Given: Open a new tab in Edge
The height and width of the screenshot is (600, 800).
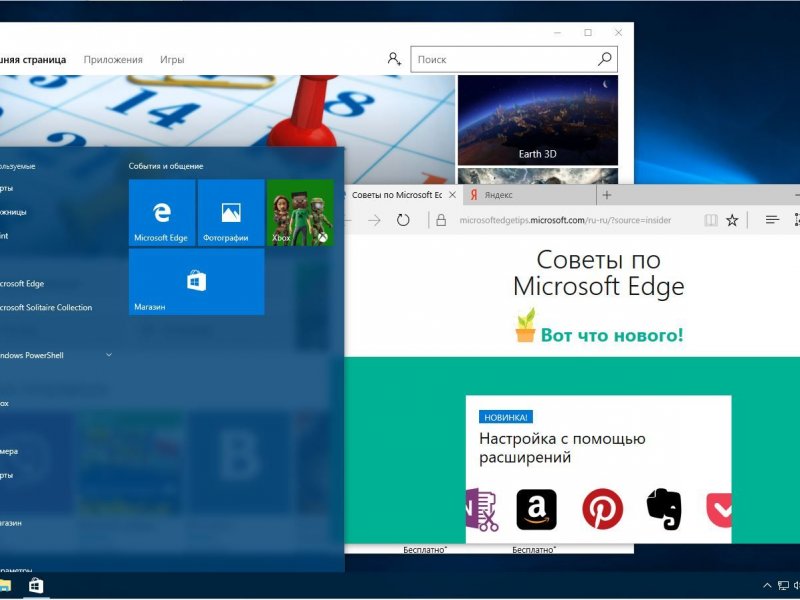Looking at the screenshot, I should coord(607,195).
